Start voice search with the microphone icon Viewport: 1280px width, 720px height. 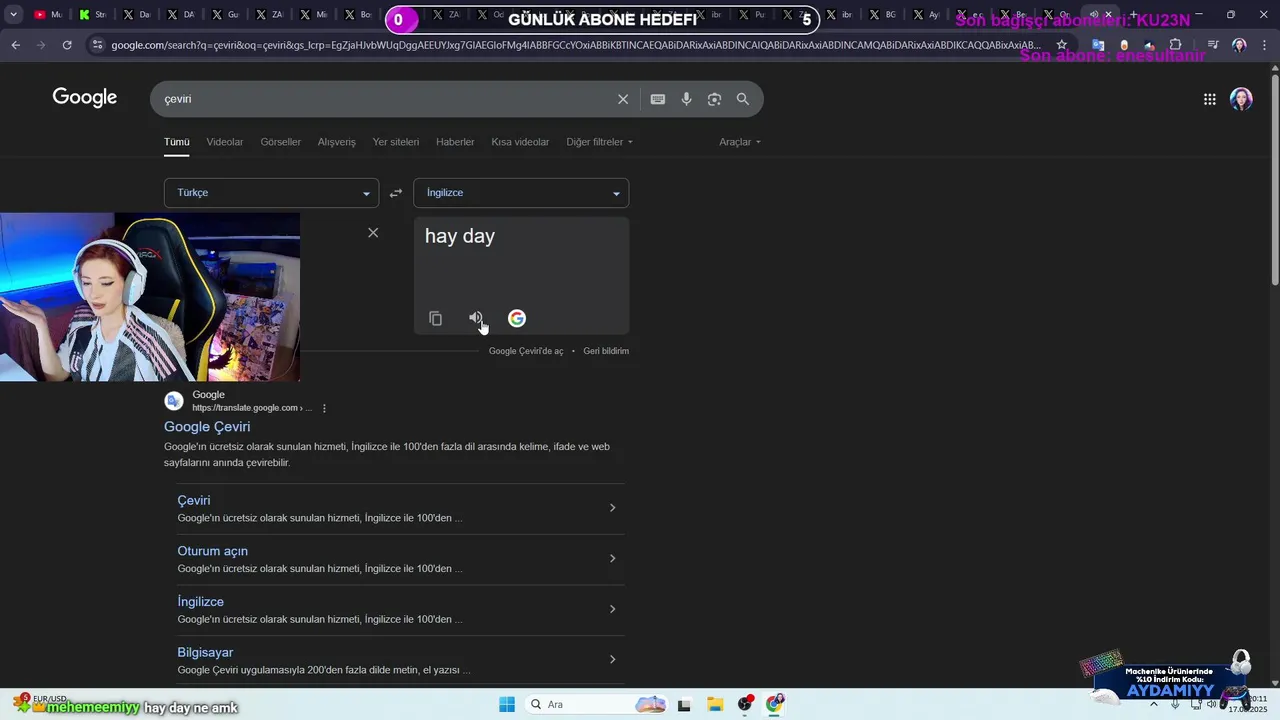click(x=686, y=99)
